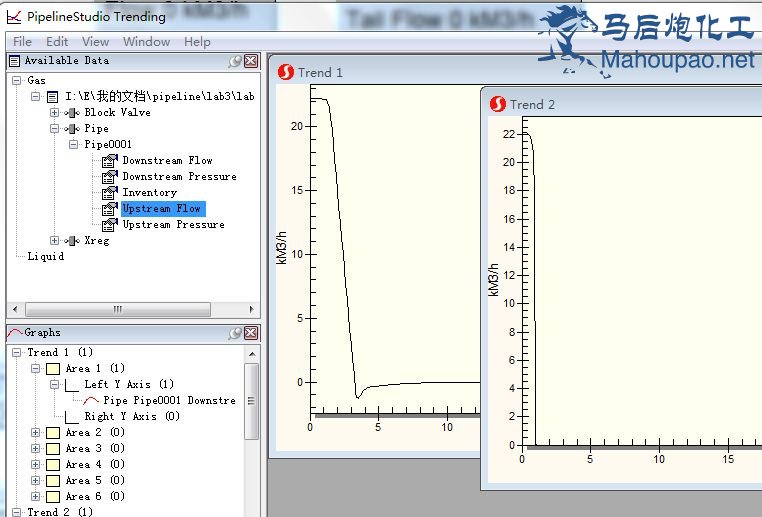Screen dimensions: 762x517
Task: Collapse Trend 2 in Graphs tree
Action: 17,512
